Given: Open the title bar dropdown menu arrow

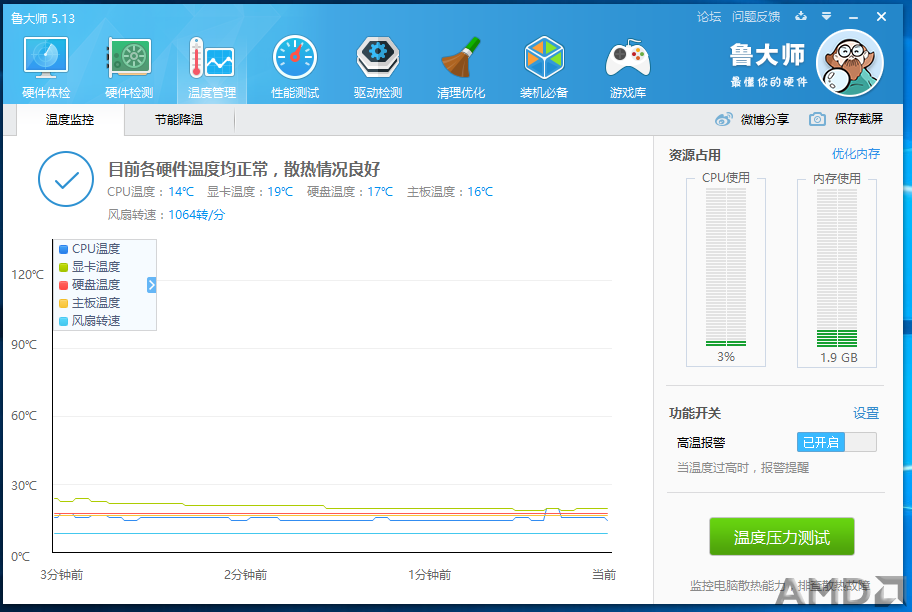Looking at the screenshot, I should pyautogui.click(x=826, y=16).
